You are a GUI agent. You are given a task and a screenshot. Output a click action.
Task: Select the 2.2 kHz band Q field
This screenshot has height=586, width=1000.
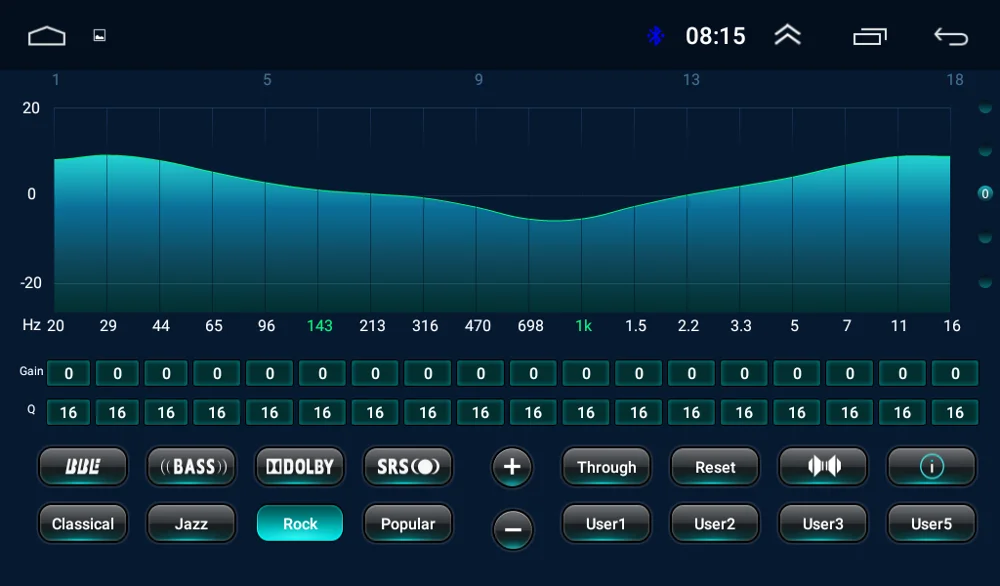pyautogui.click(x=691, y=413)
